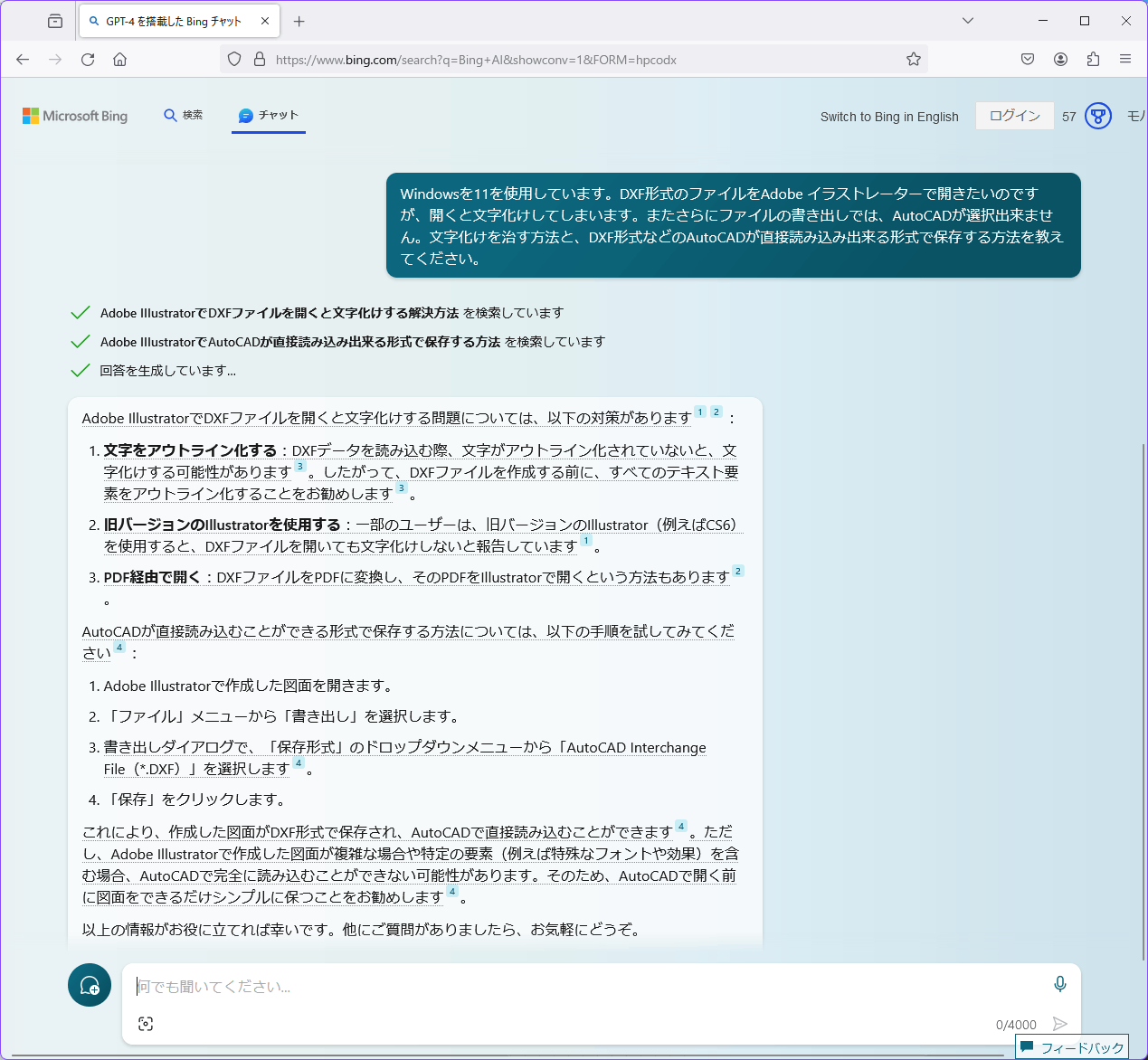Open Firefox account profile icon
Viewport: 1148px width, 1060px height.
tap(1060, 60)
